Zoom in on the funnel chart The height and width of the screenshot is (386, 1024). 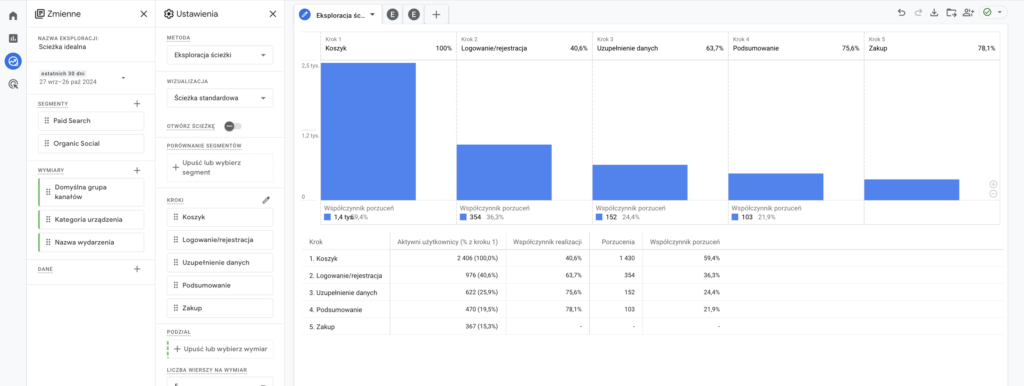click(993, 184)
